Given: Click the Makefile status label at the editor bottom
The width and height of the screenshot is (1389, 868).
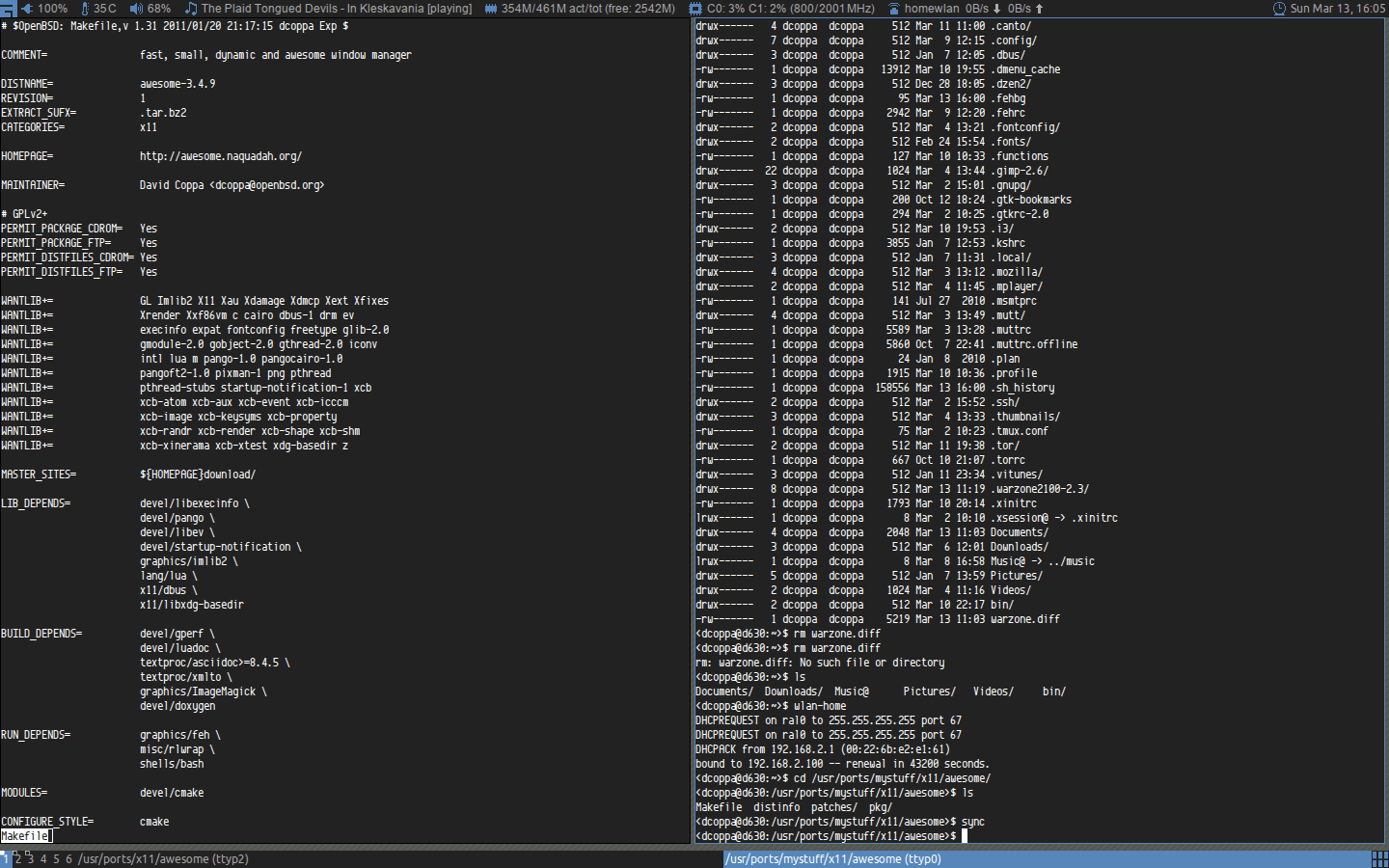Looking at the screenshot, I should [26, 836].
